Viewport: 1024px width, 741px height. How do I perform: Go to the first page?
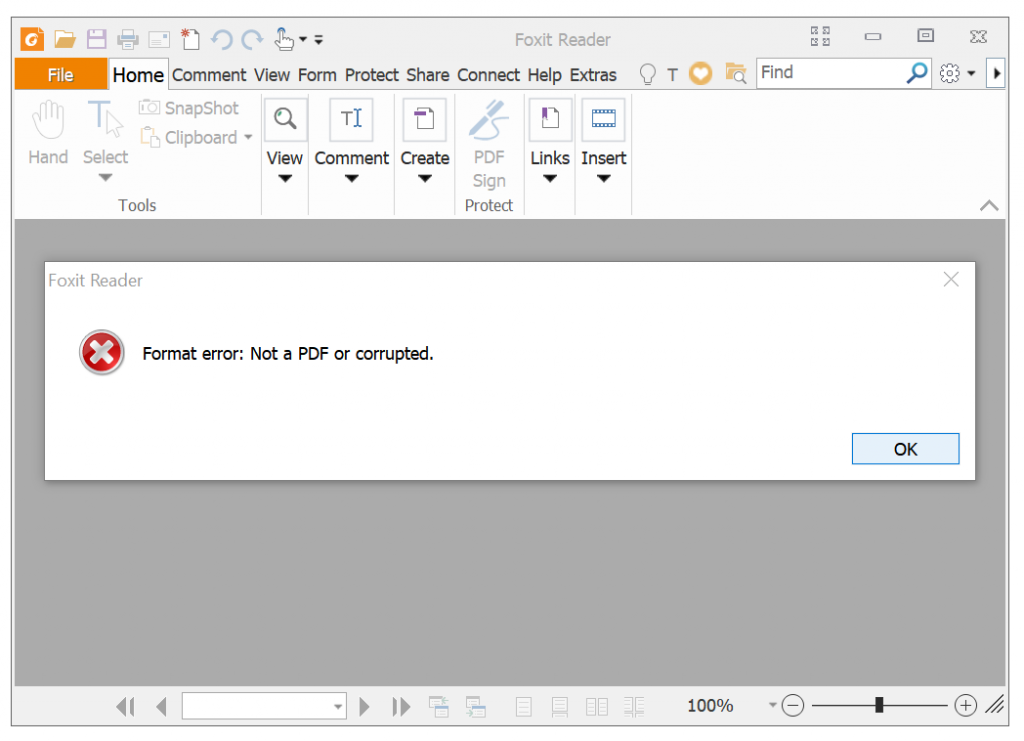pos(125,706)
